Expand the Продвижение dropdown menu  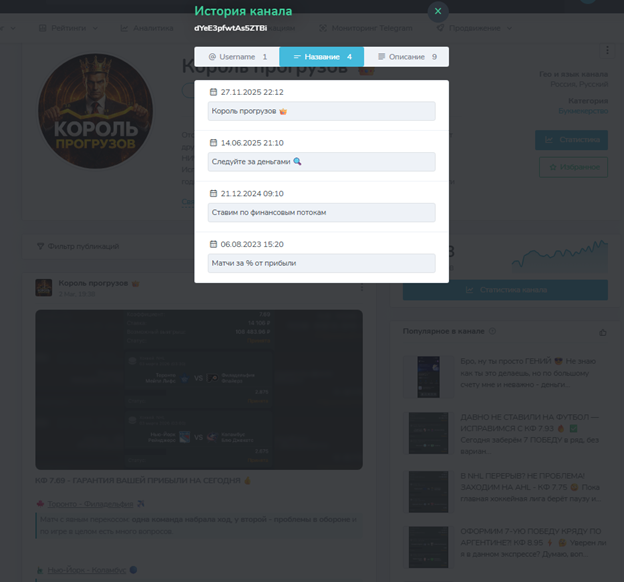coord(474,28)
